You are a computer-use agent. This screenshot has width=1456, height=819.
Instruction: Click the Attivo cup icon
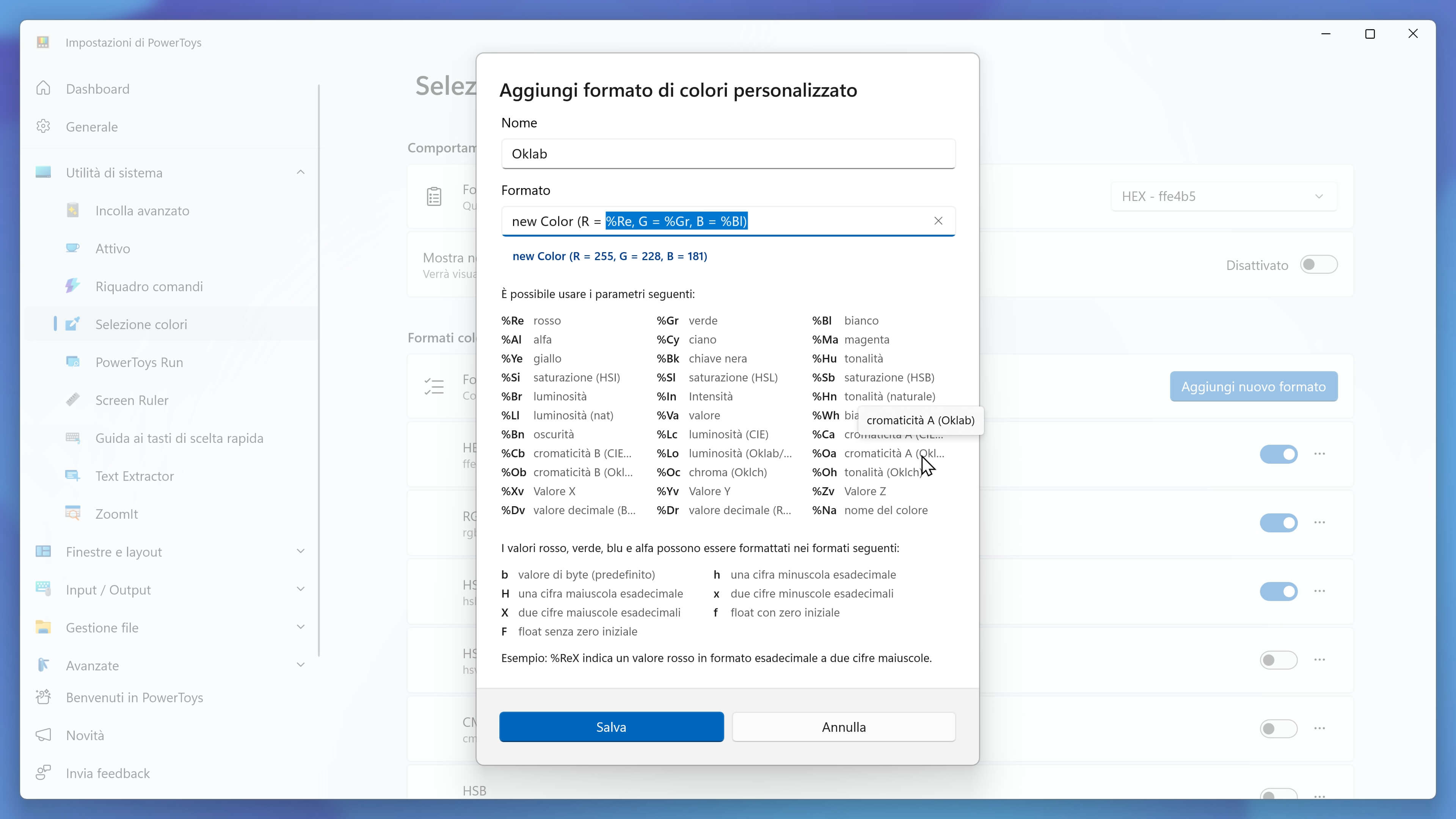point(72,248)
